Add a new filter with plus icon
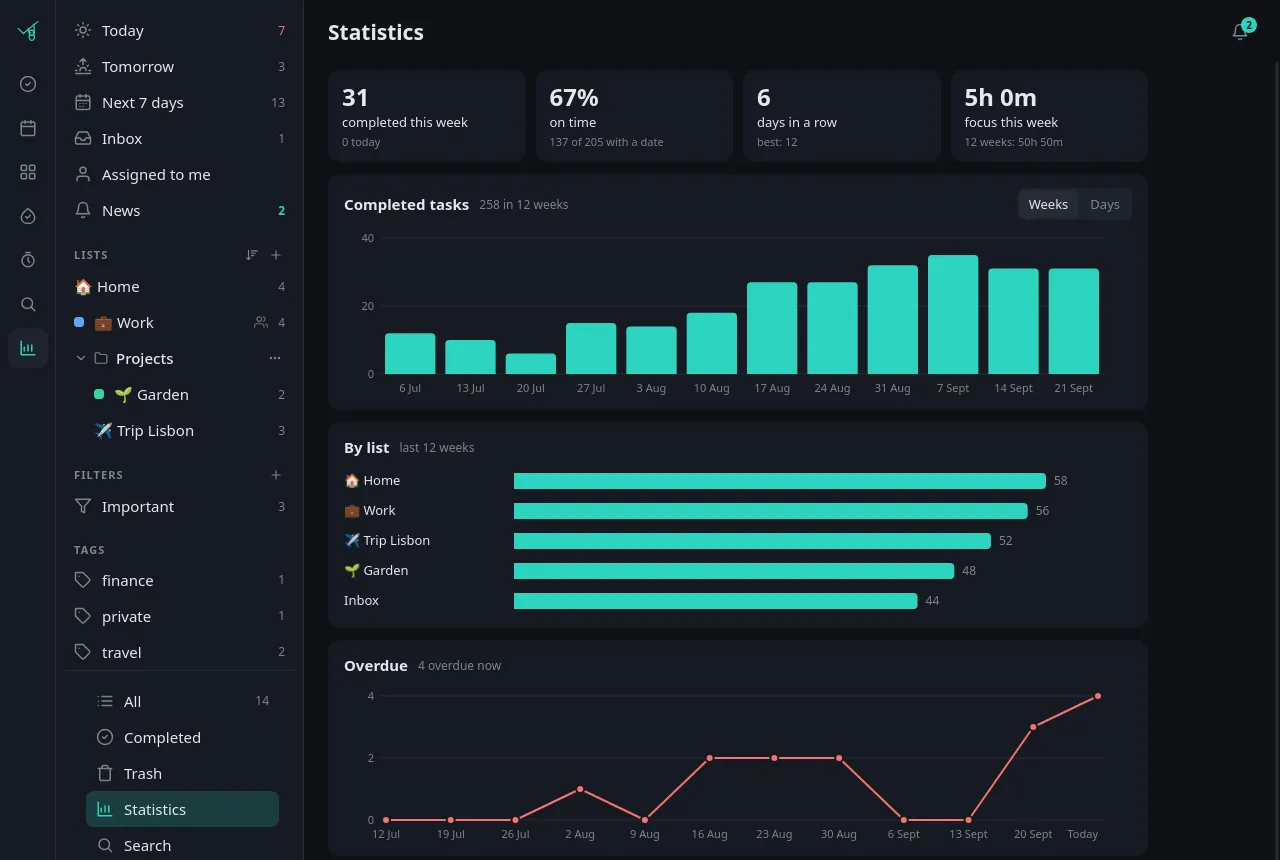Viewport: 1280px width, 860px height. (x=276, y=475)
